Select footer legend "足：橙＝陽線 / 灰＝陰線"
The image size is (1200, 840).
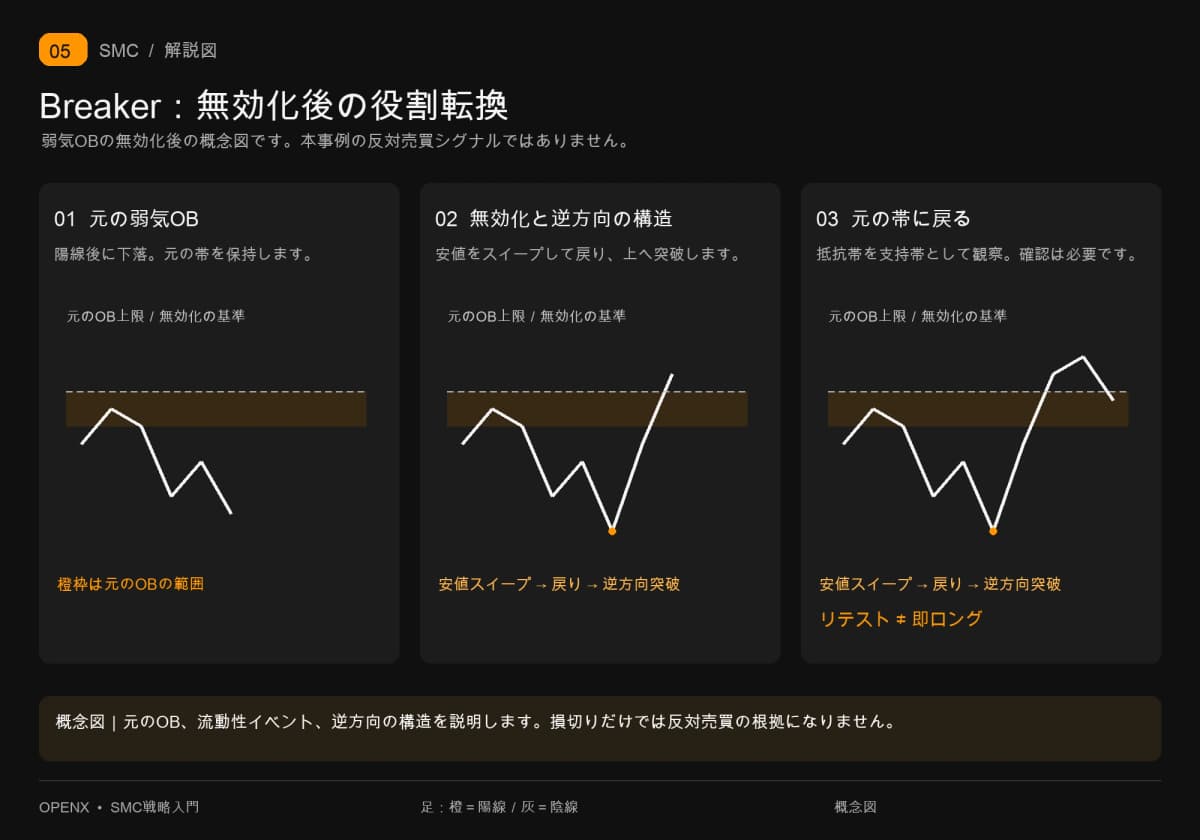(x=499, y=806)
